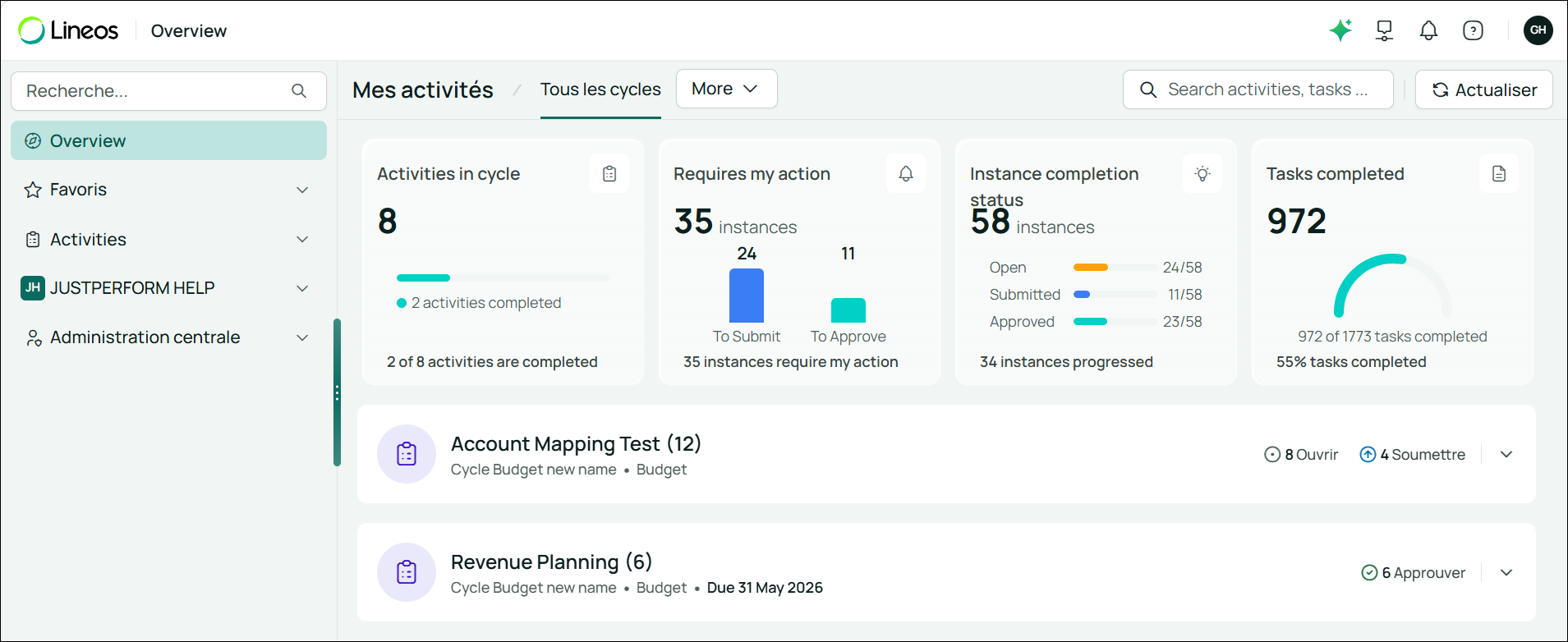Open the More dropdown
The width and height of the screenshot is (1568, 642).
point(726,89)
